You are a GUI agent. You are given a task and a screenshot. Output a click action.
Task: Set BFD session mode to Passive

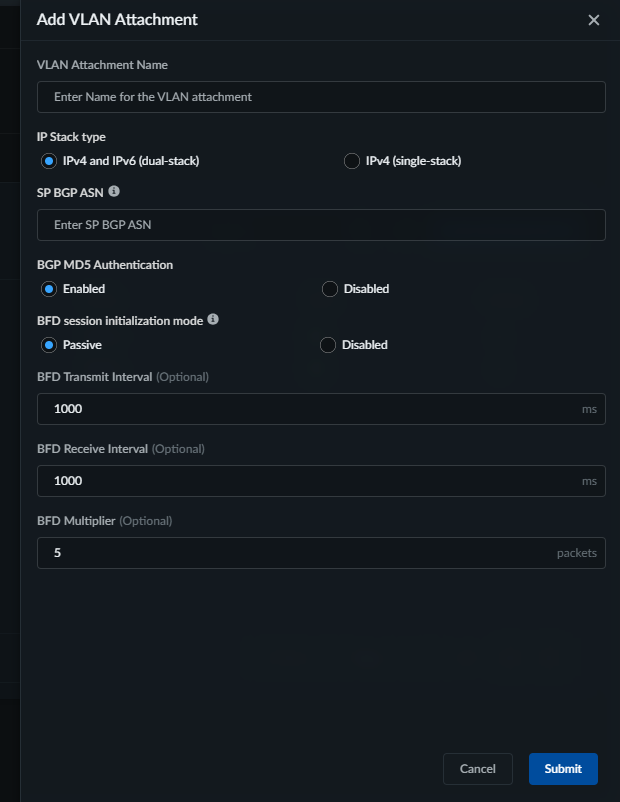(x=48, y=345)
